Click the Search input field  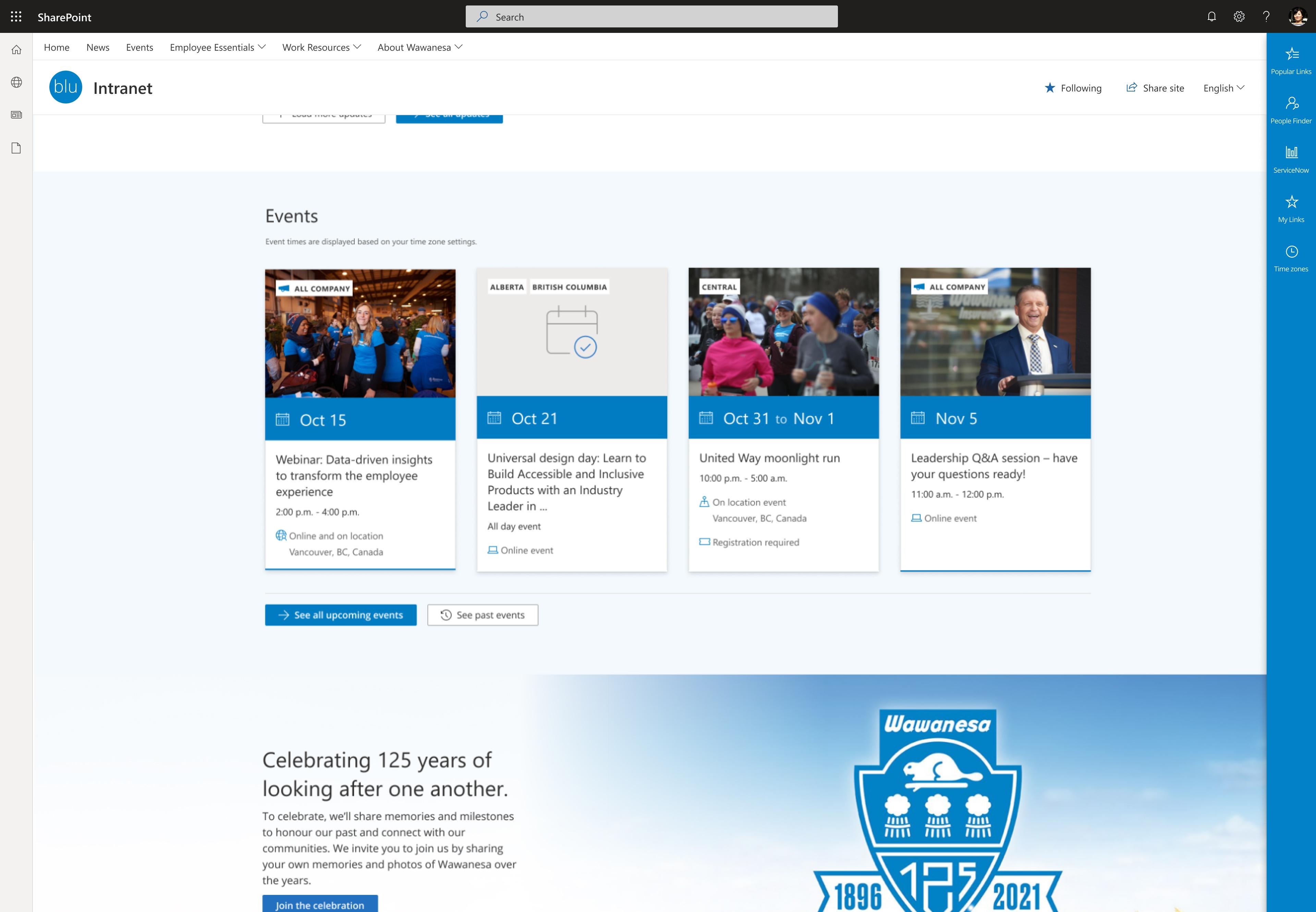(x=651, y=16)
